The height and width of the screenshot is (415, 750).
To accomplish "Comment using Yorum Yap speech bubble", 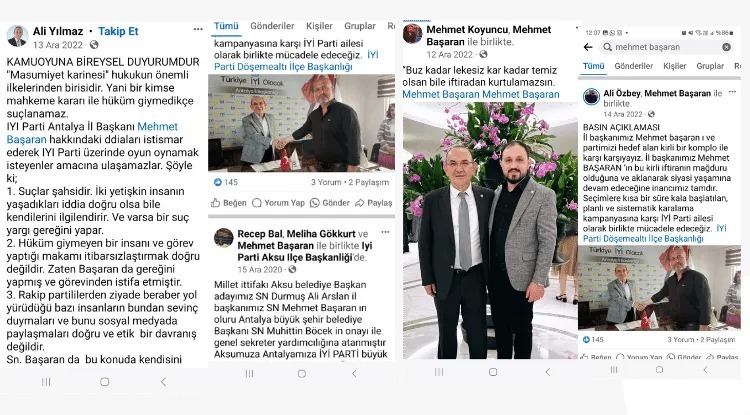I will [278, 203].
